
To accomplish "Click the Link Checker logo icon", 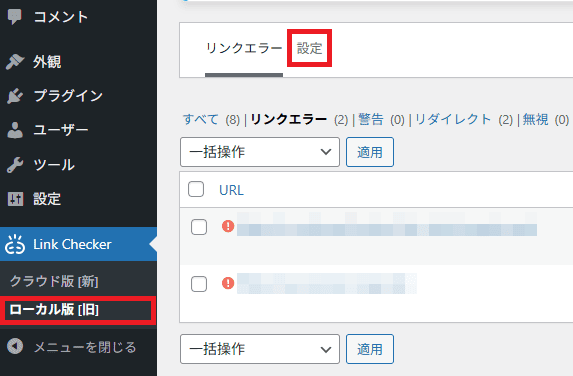I will point(15,244).
